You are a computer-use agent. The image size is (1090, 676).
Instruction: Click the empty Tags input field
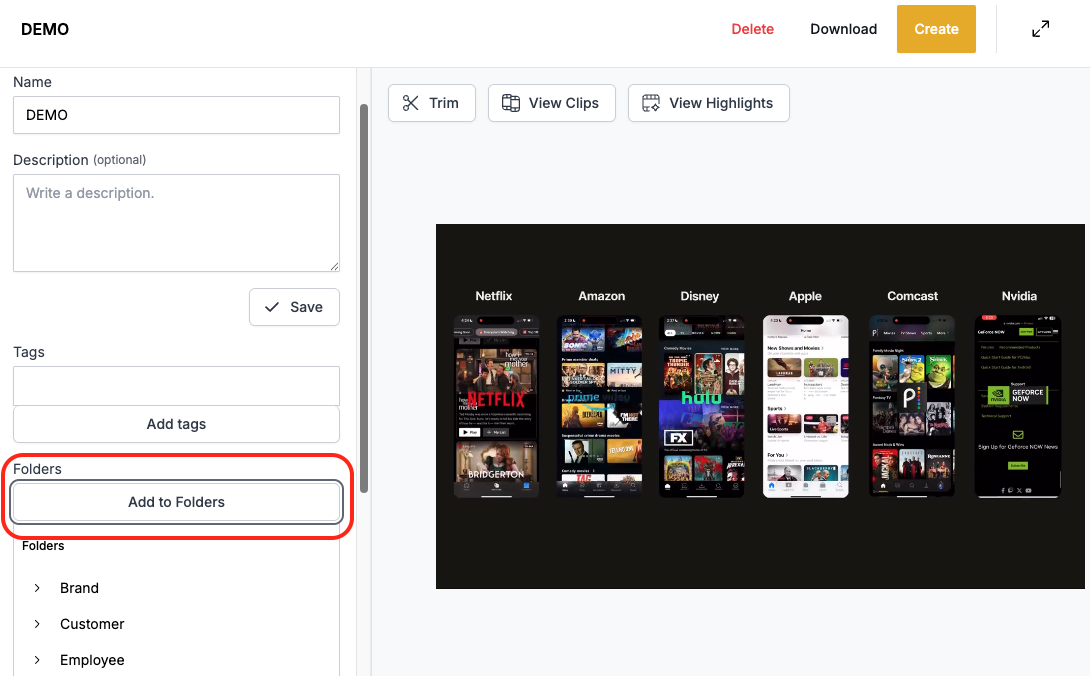177,385
